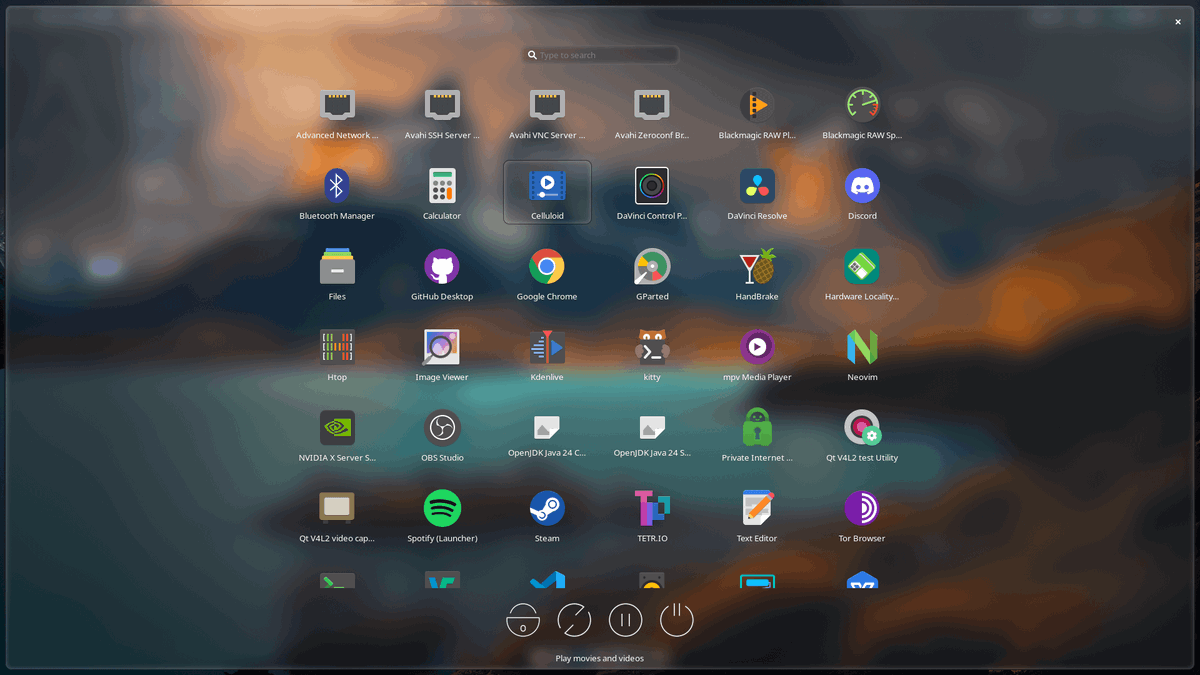This screenshot has height=675, width=1200.
Task: Launch Steam
Action: [547, 516]
